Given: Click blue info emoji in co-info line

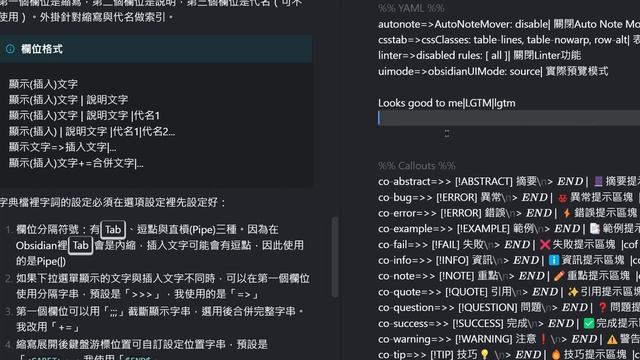Looking at the screenshot, I should 554,260.
